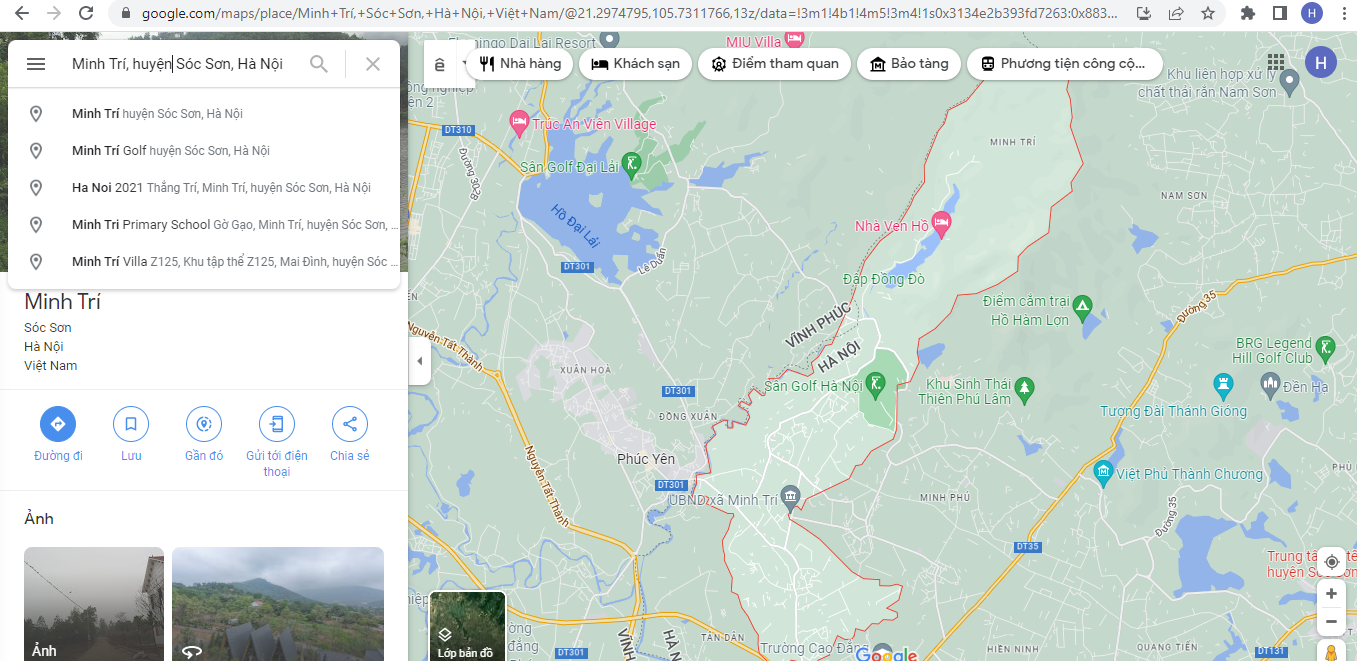This screenshot has height=661, width=1357.
Task: Filter by the Nhà hàng chip
Action: click(520, 64)
